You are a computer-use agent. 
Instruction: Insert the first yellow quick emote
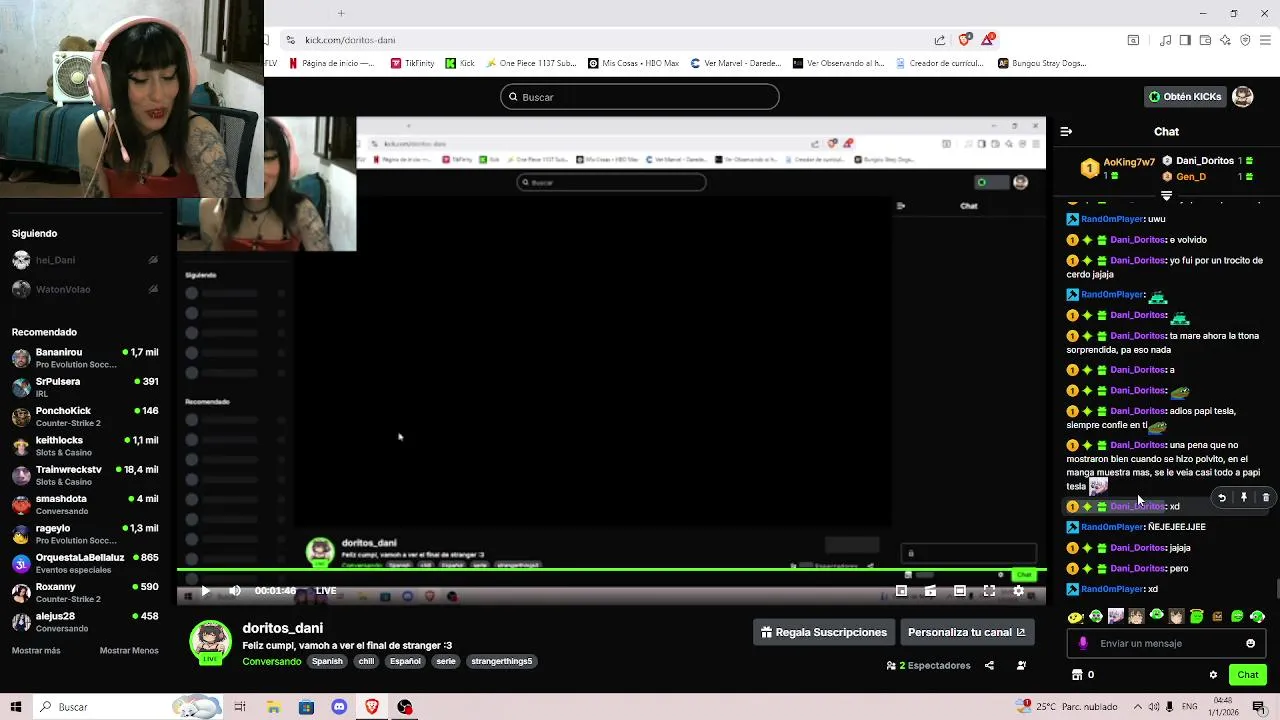tap(1075, 617)
